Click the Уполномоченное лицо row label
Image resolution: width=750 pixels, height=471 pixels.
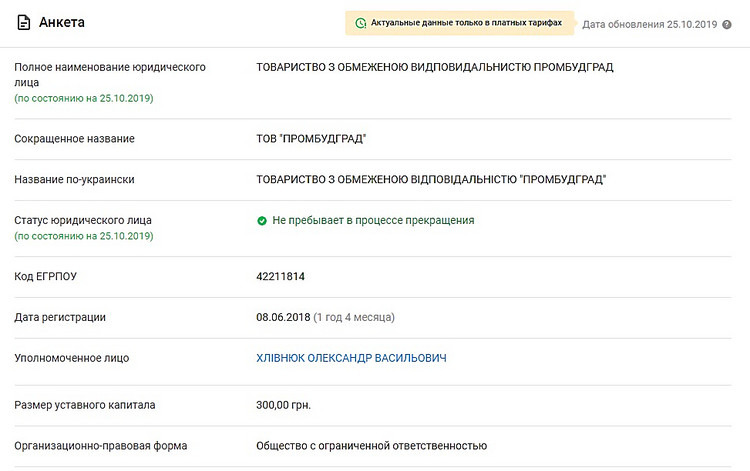(x=71, y=358)
